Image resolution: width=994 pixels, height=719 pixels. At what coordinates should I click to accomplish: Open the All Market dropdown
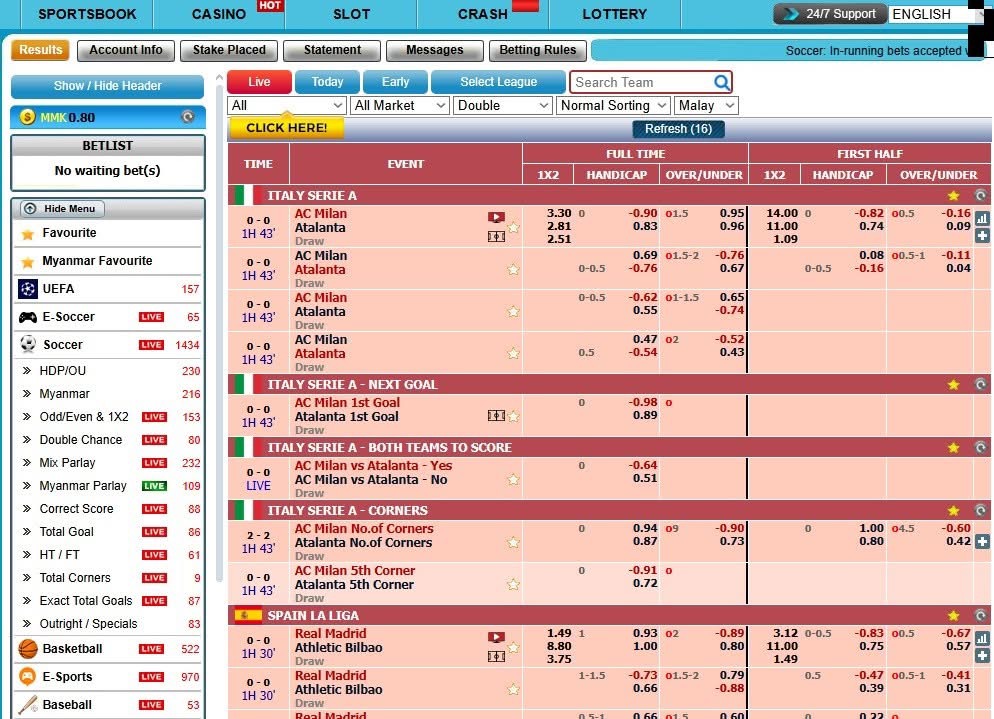tap(400, 105)
